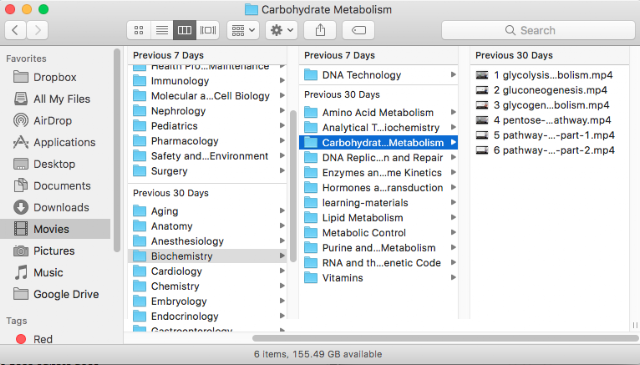Image resolution: width=640 pixels, height=365 pixels.
Task: Open Dropbox in the sidebar
Action: click(x=55, y=77)
